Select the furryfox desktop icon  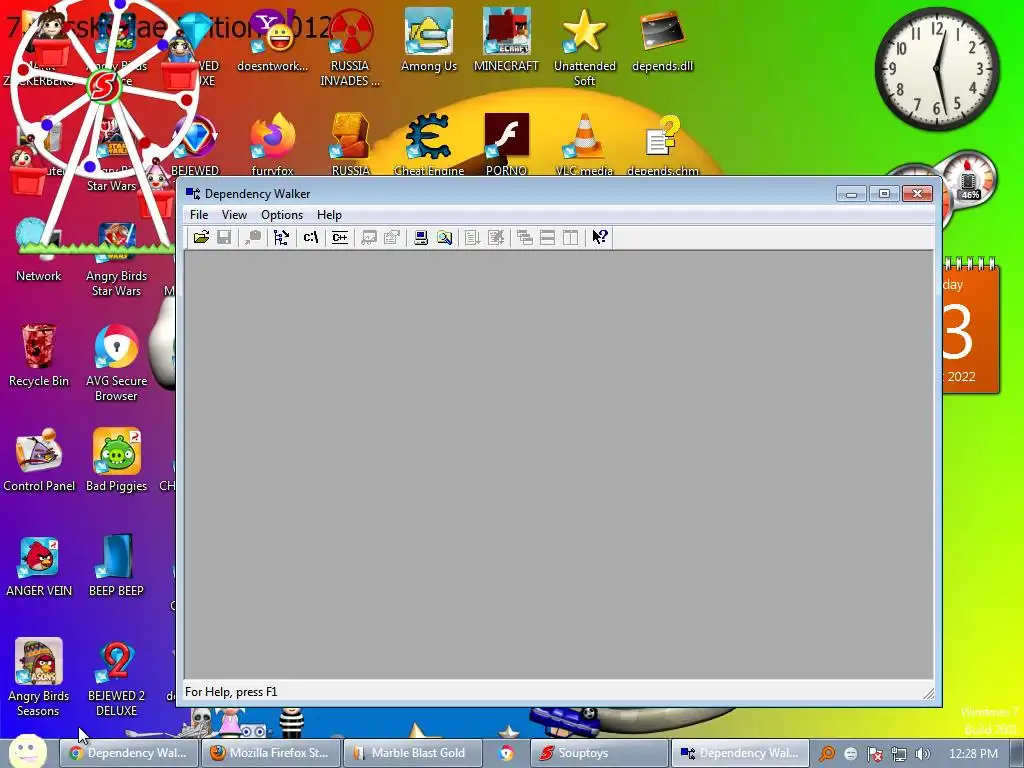pos(272,144)
